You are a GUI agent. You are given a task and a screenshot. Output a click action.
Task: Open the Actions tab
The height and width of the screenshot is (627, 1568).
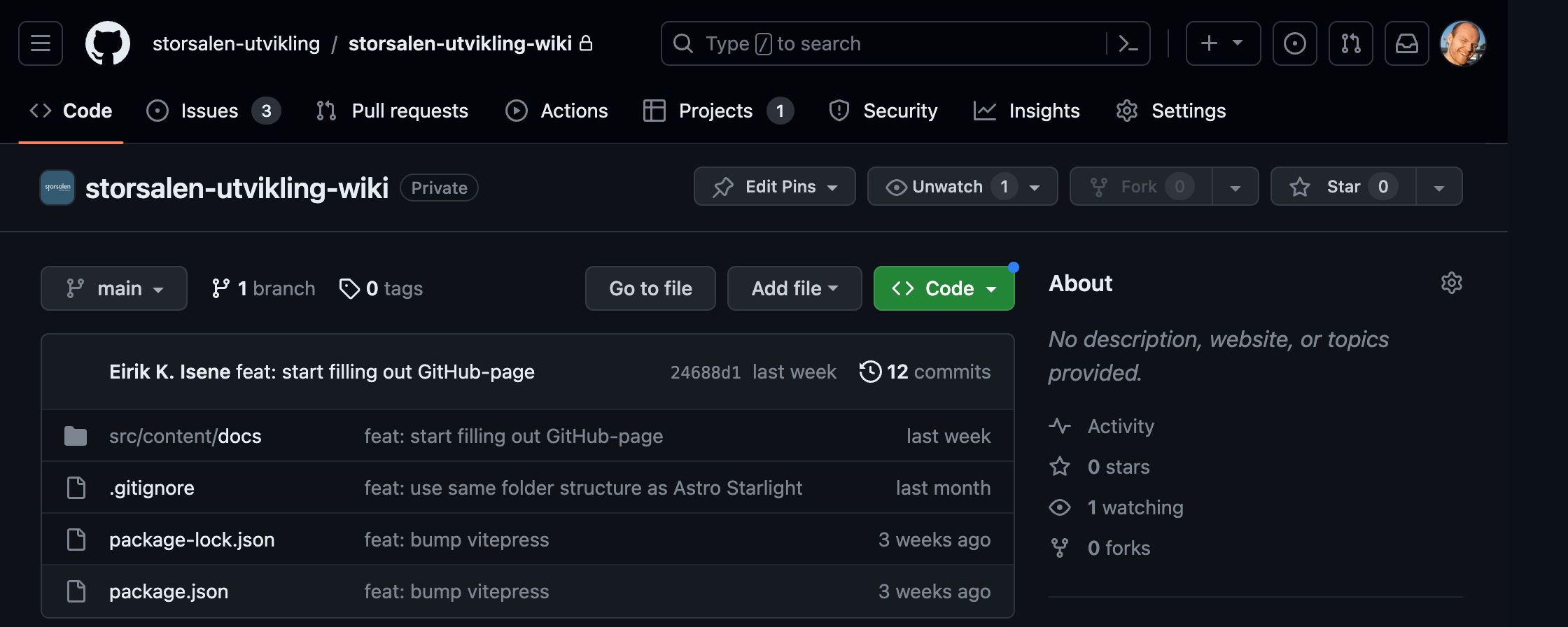click(556, 111)
